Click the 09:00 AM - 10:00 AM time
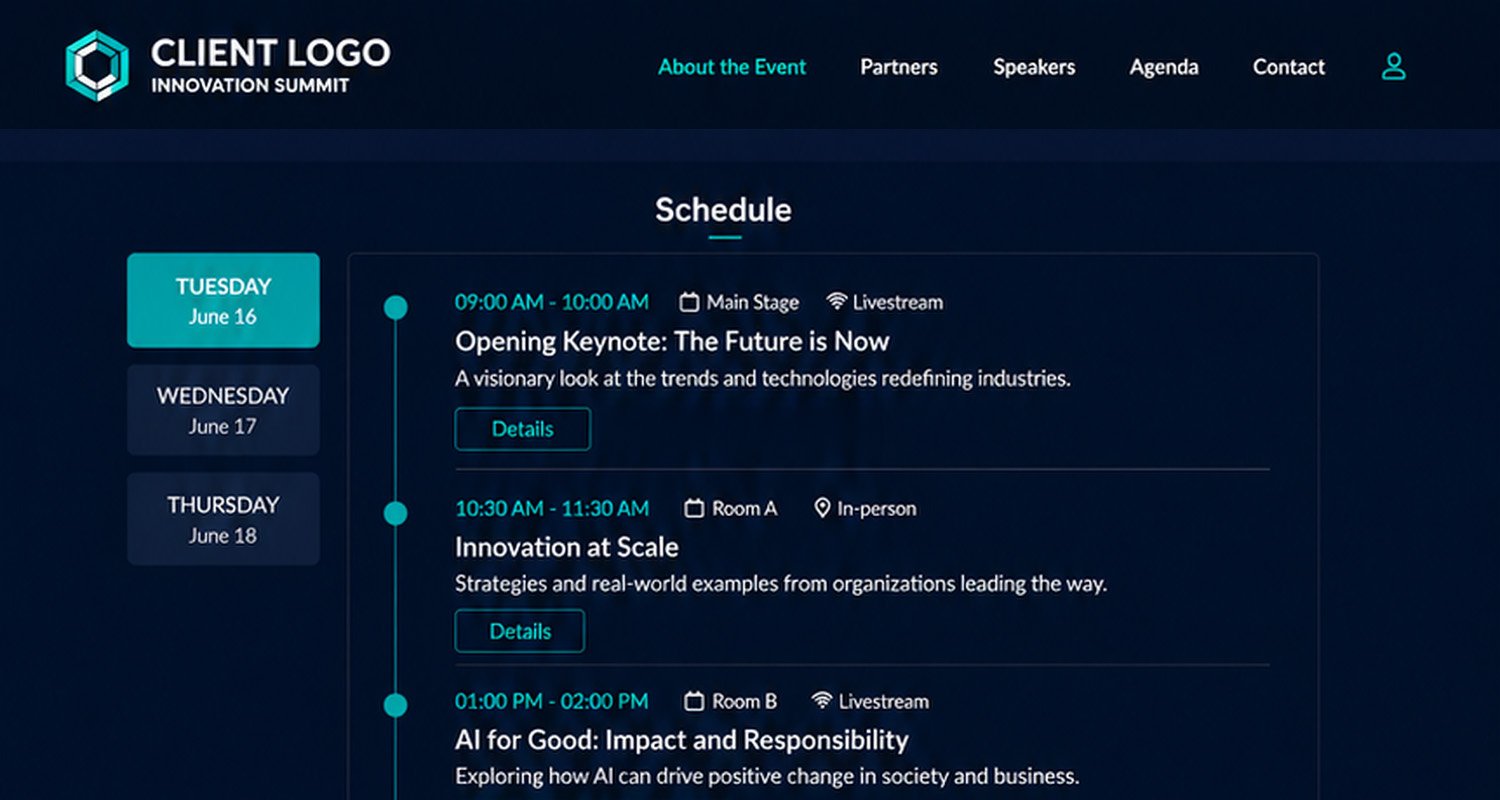 coord(552,302)
